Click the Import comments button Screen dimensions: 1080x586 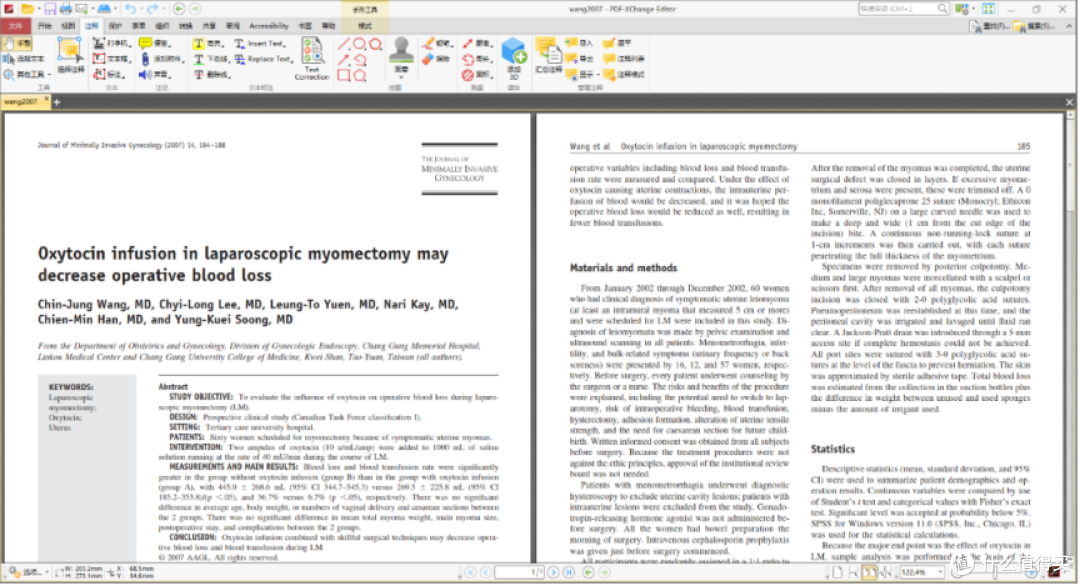coord(579,43)
